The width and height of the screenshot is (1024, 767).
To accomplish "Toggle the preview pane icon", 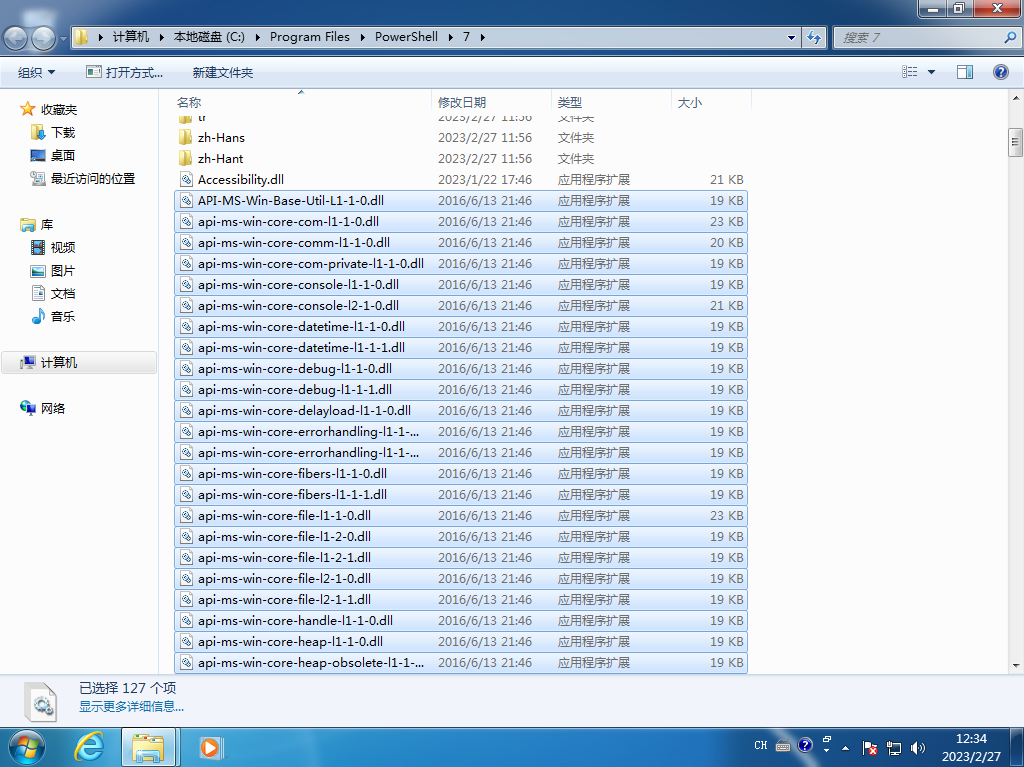I will (x=965, y=72).
